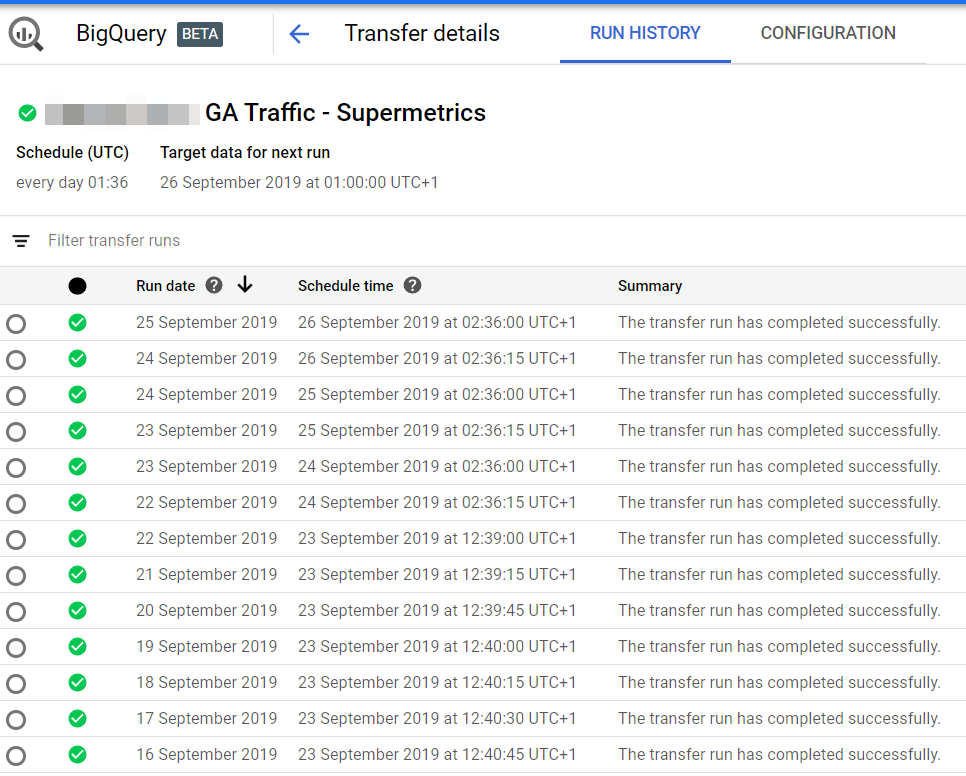
Task: Click the Schedule time column header
Action: (346, 286)
